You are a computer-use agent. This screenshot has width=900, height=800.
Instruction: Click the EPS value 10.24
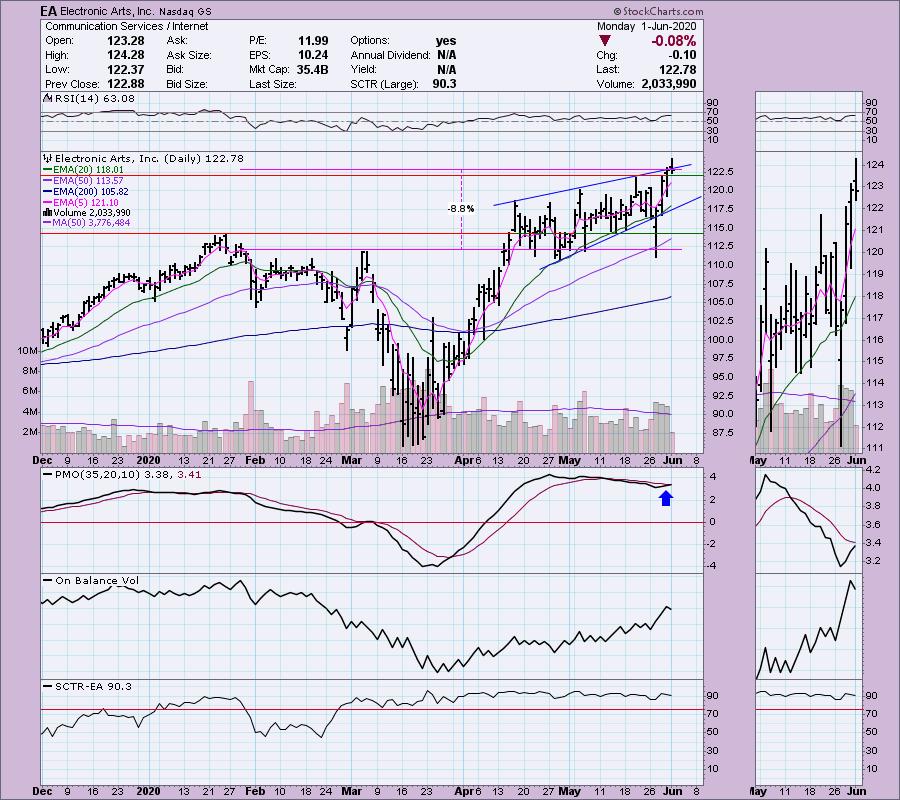tap(313, 55)
